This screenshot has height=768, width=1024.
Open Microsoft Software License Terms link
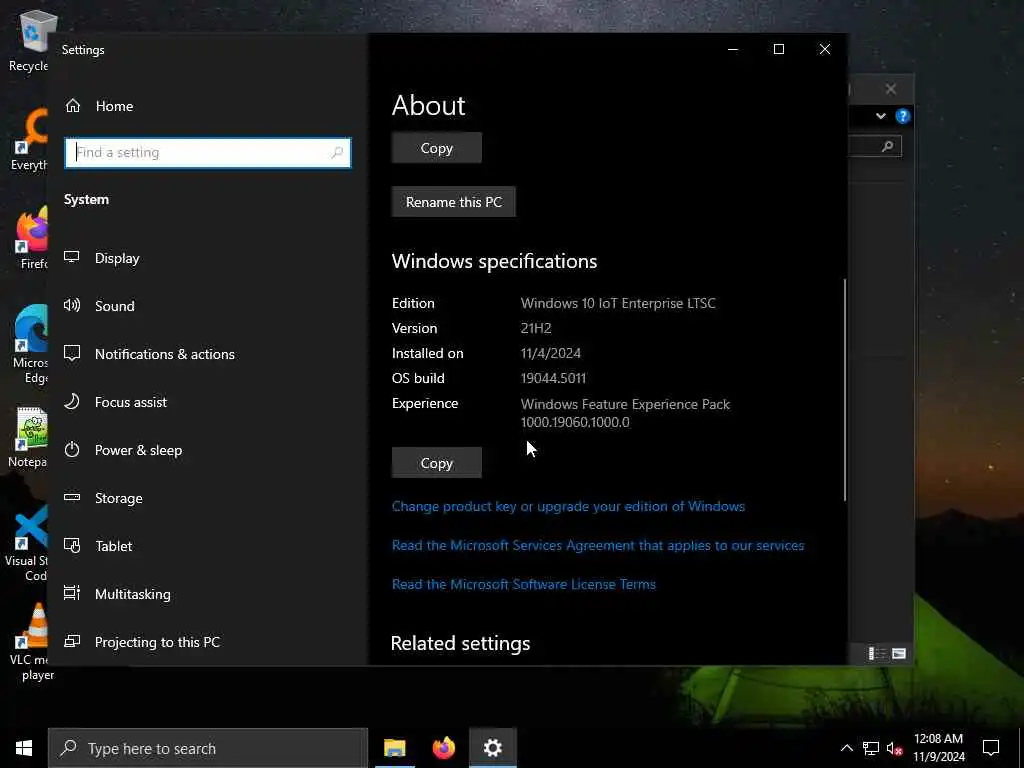tap(524, 584)
